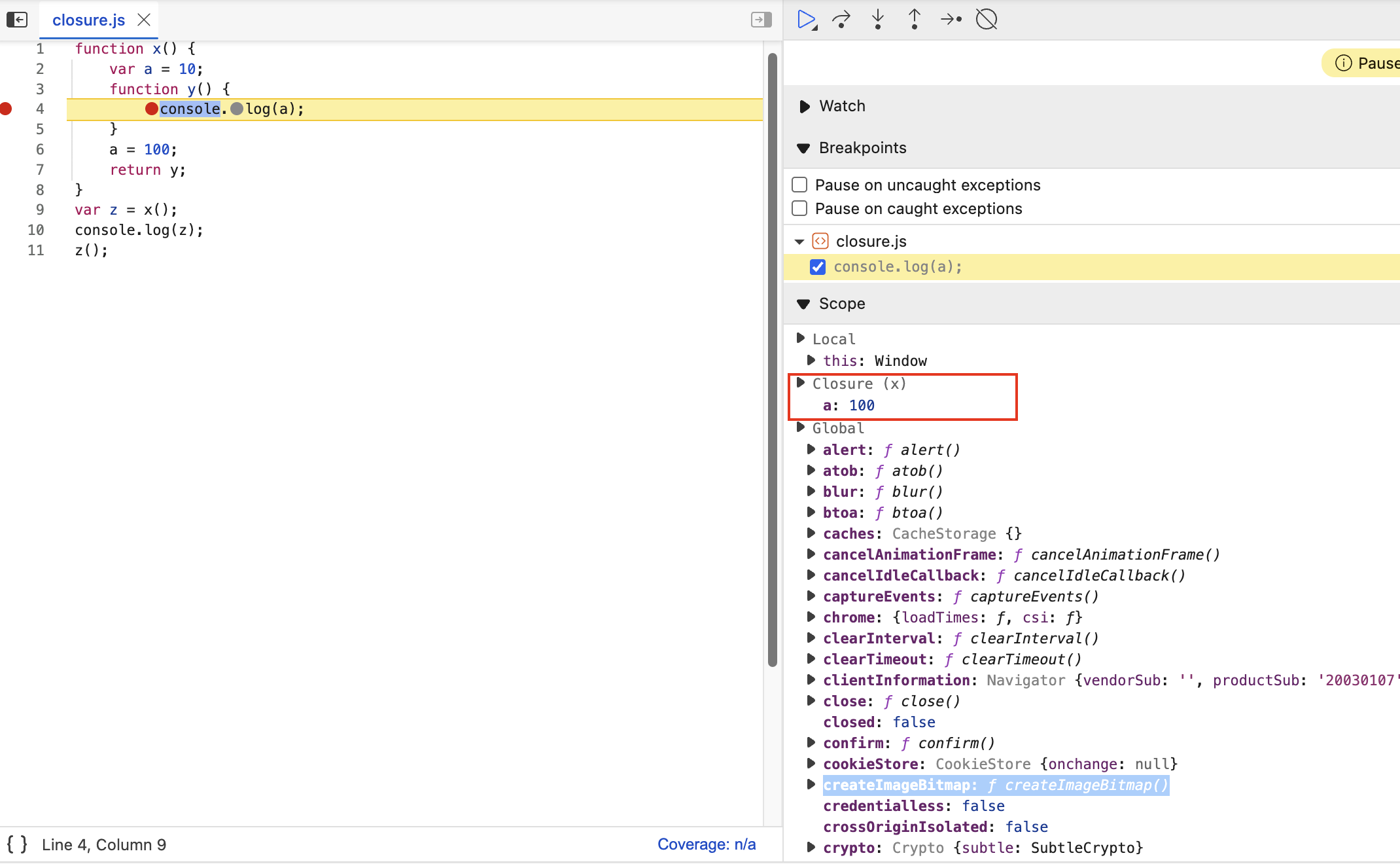Click 'console.log(z);' code line

click(x=139, y=230)
